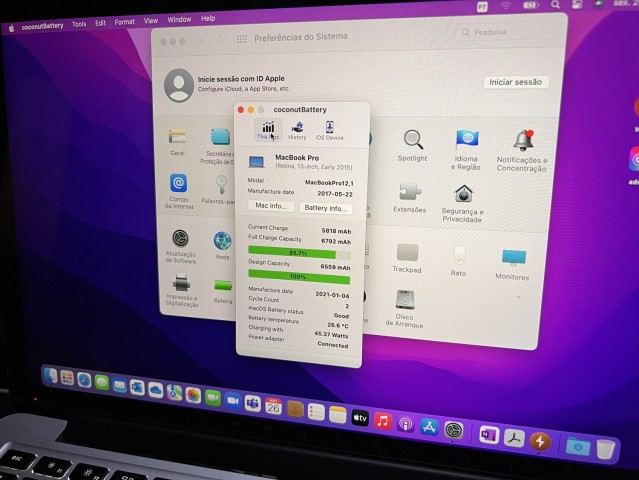Open the Monitores preference pane
This screenshot has height=480, width=639.
point(513,264)
